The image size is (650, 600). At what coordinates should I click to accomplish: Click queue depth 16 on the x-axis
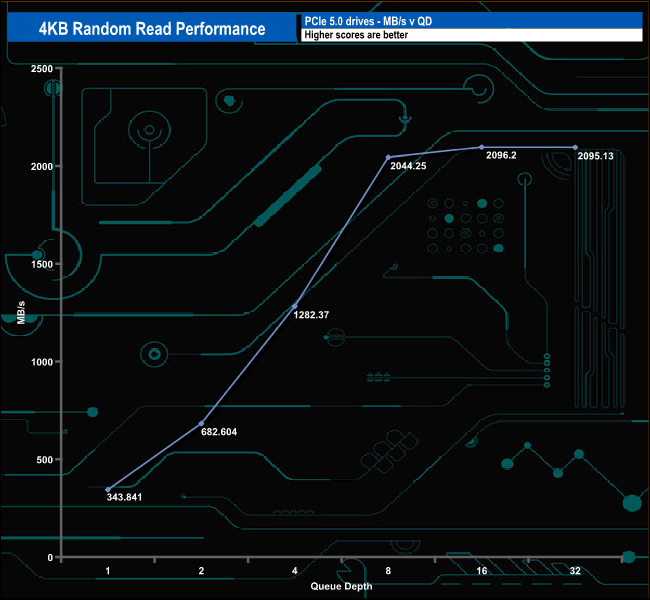(481, 570)
